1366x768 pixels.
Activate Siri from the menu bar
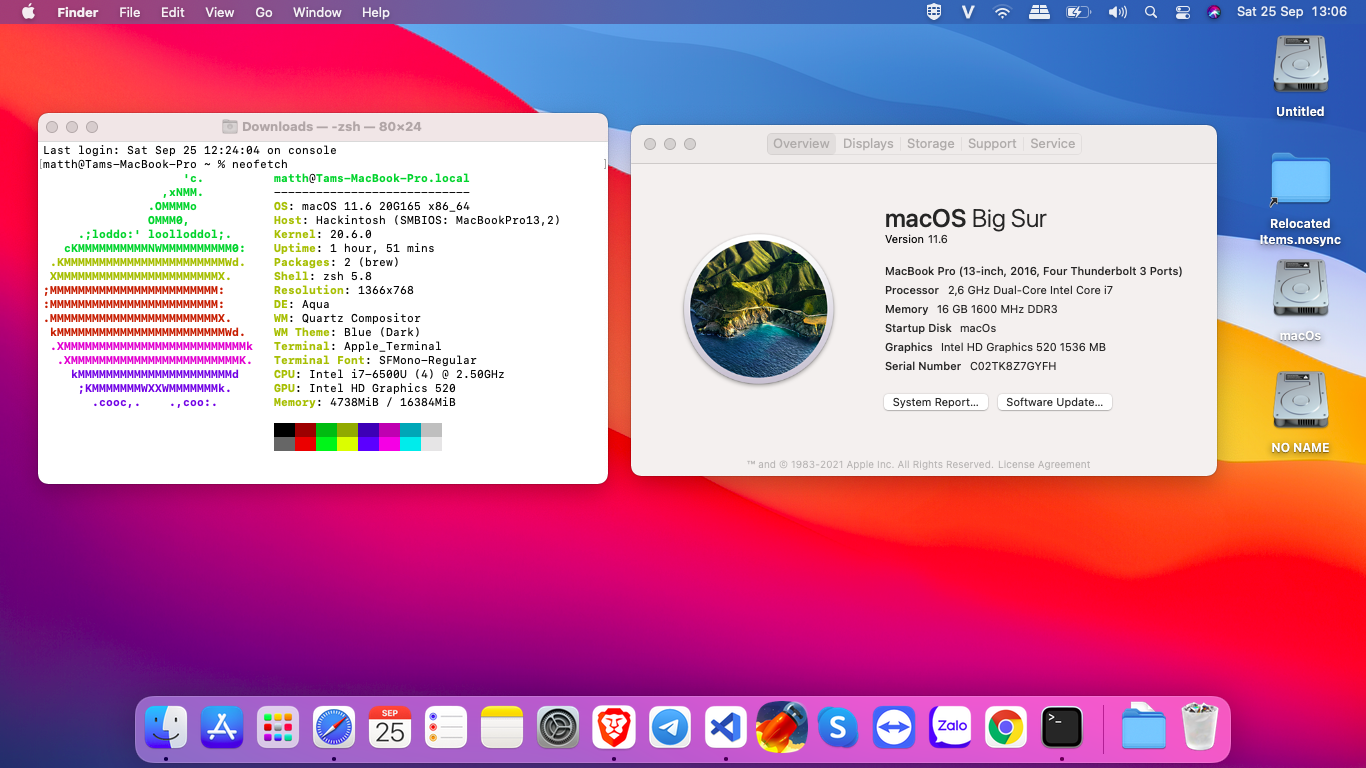tap(1214, 12)
